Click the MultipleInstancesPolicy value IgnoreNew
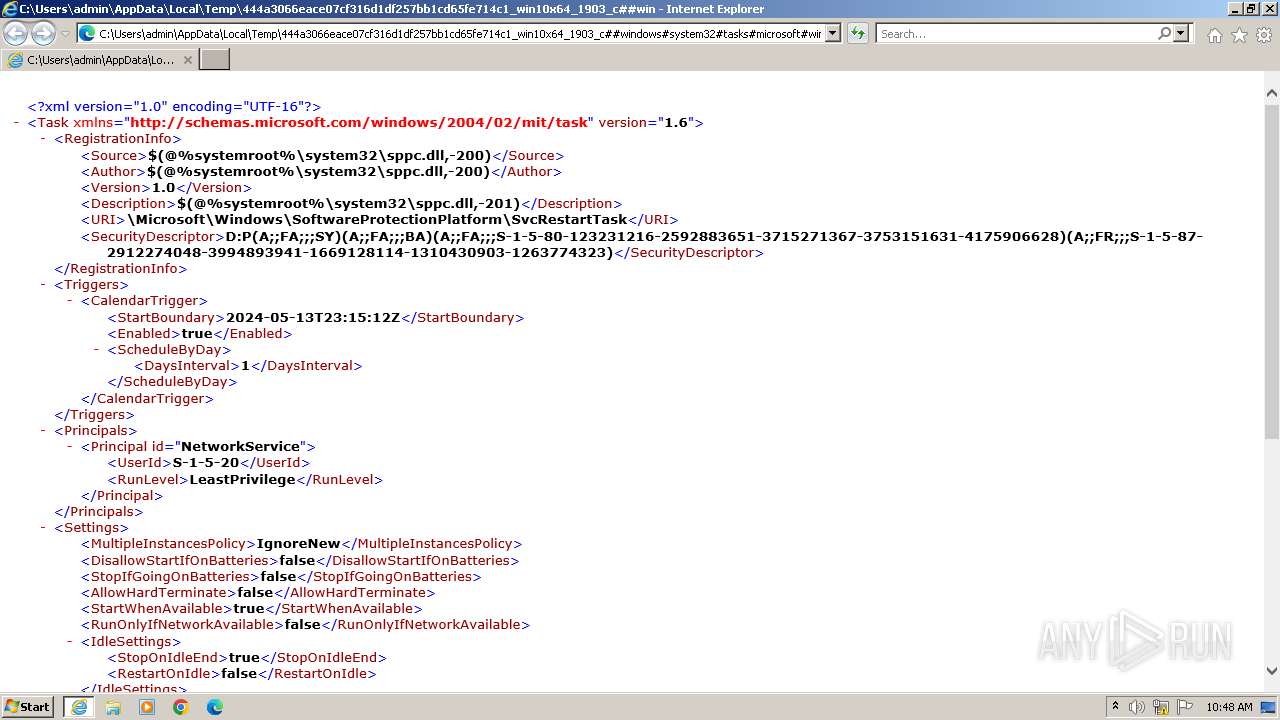1280x720 pixels. click(x=298, y=544)
